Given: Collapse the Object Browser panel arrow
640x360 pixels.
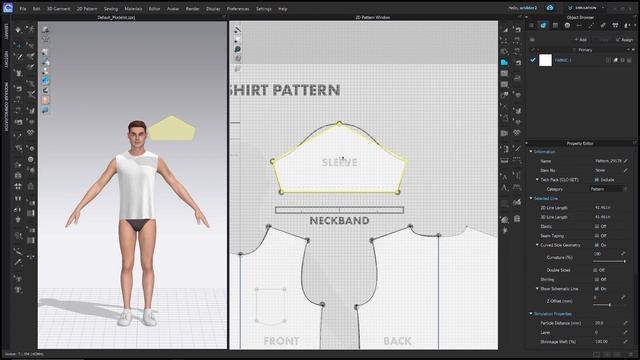Looking at the screenshot, I should pos(526,17).
